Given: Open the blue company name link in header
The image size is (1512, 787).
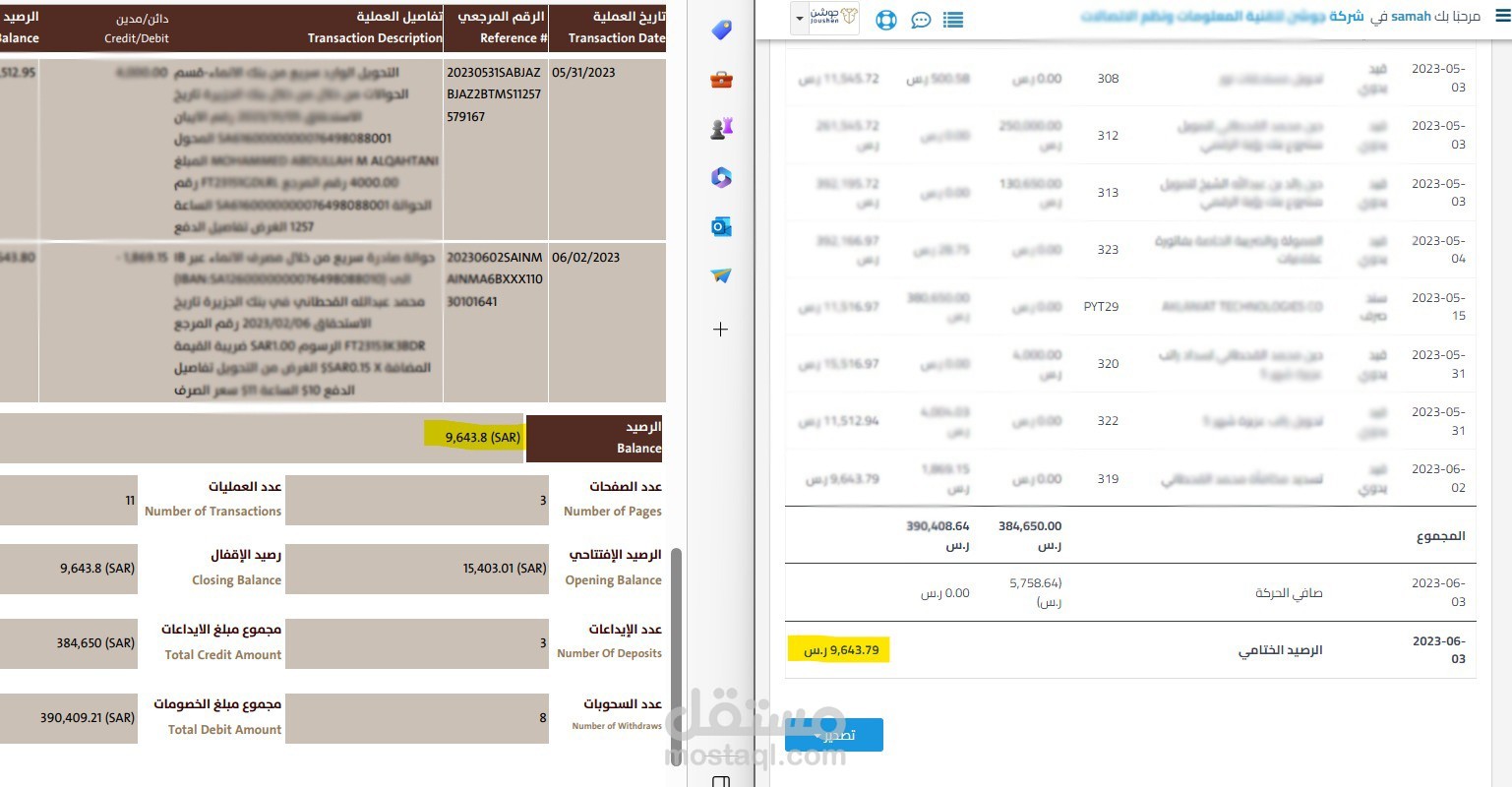Looking at the screenshot, I should (x=1223, y=17).
